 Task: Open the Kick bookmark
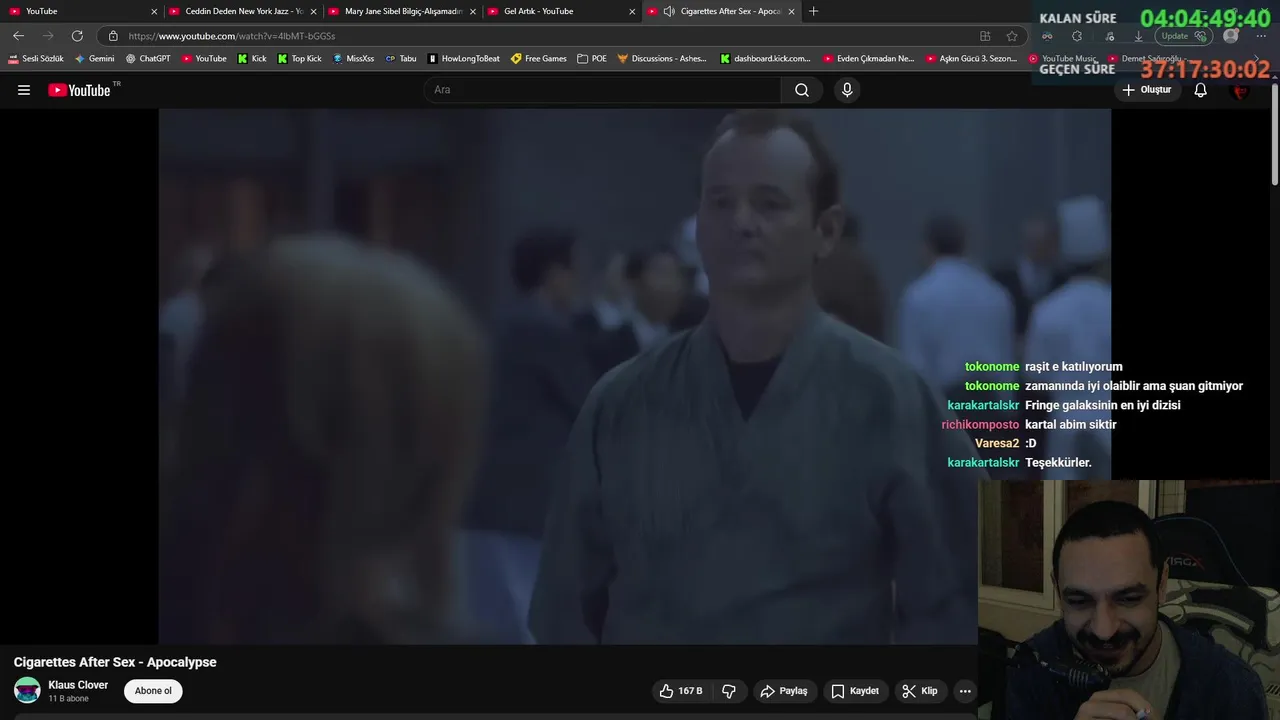252,59
